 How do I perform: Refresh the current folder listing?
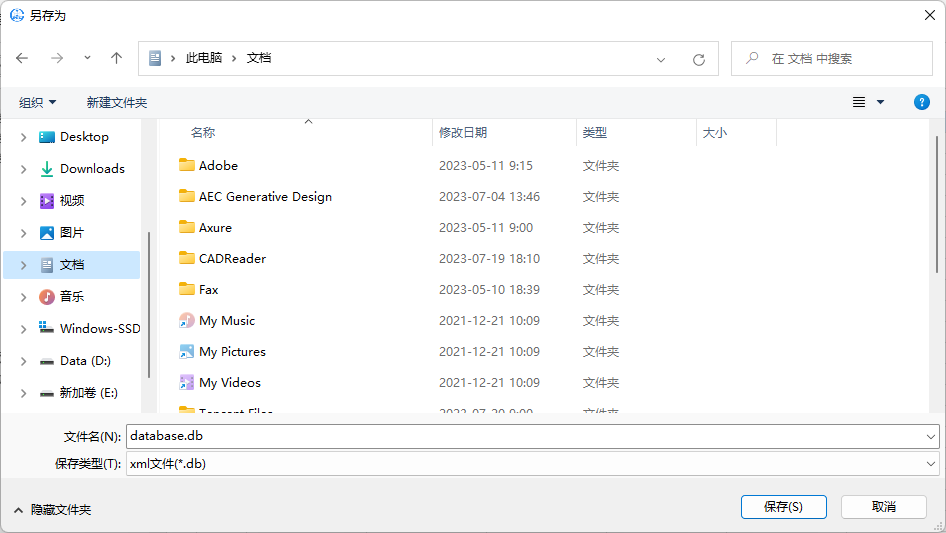tap(699, 60)
